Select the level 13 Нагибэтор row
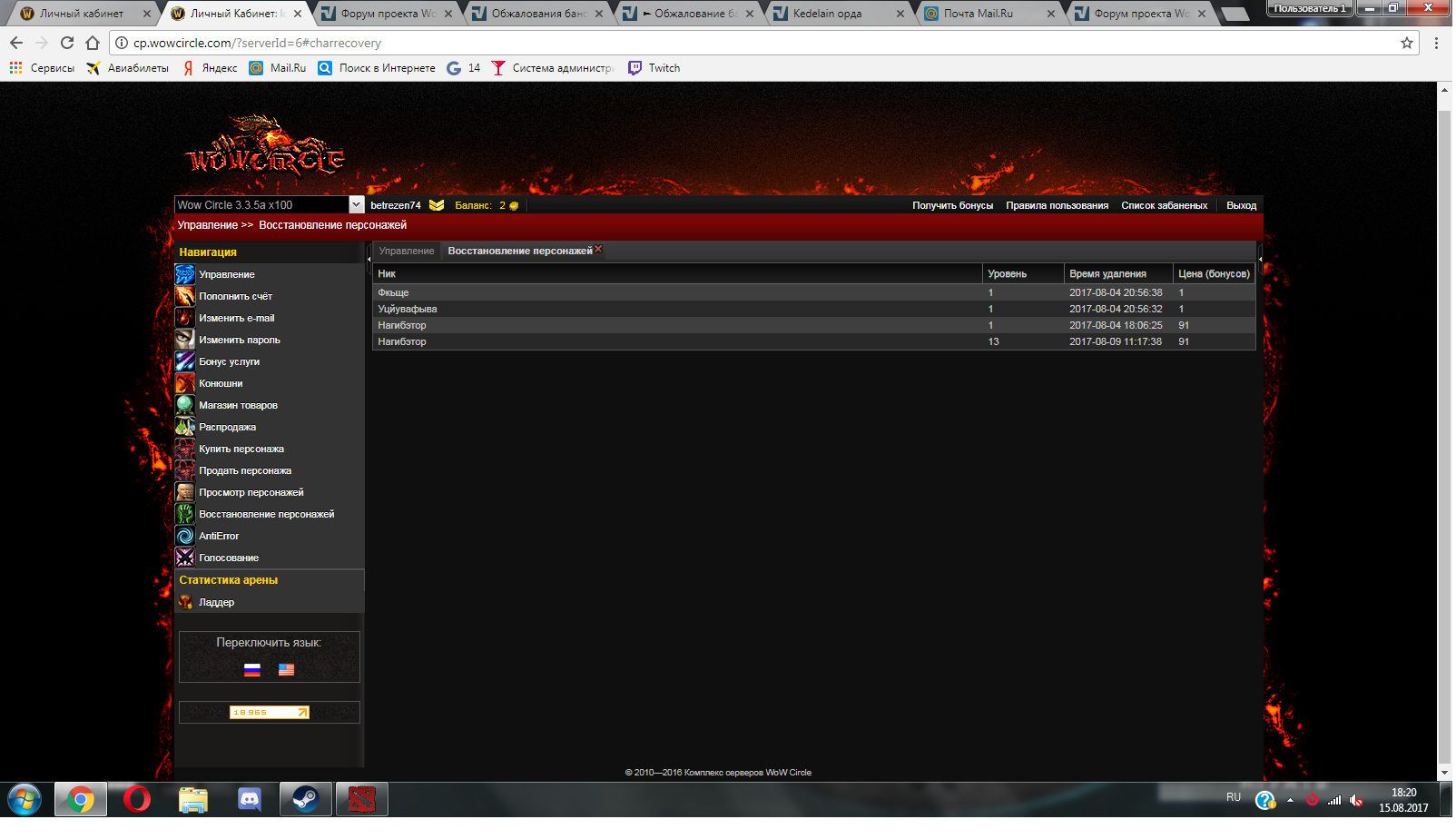1456x839 pixels. [x=814, y=341]
